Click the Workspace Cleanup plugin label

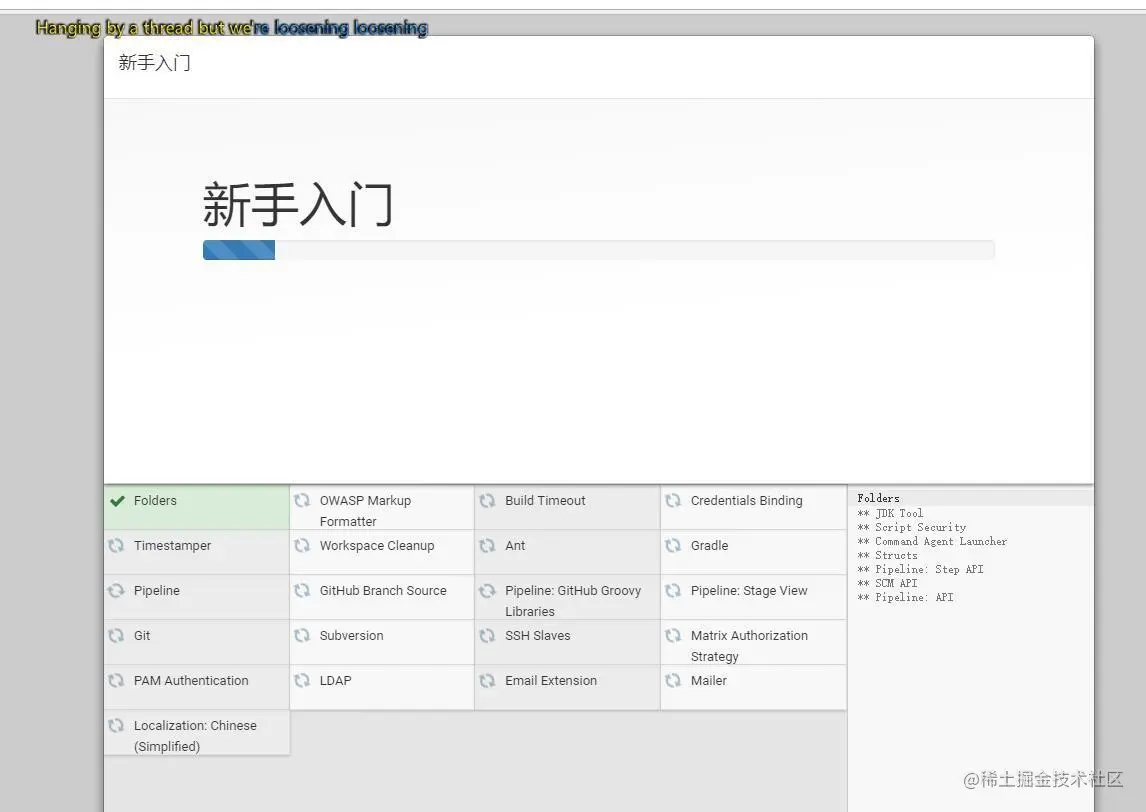[x=376, y=545]
